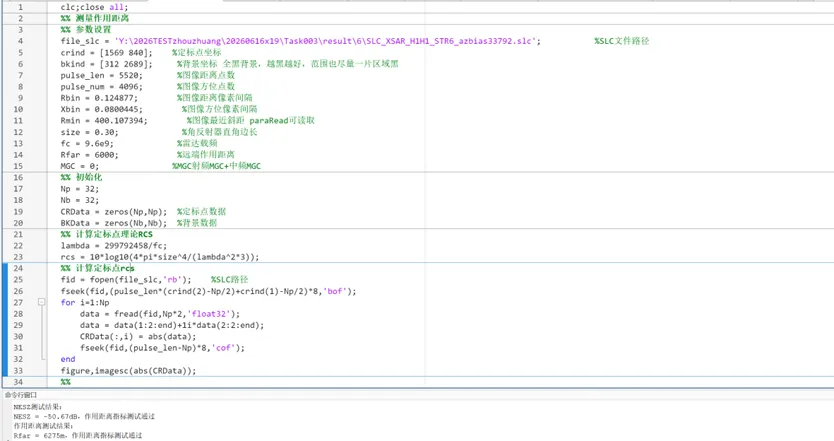The width and height of the screenshot is (834, 441).
Task: Click 'Rfar = 6000;' code
Action: click(x=89, y=155)
